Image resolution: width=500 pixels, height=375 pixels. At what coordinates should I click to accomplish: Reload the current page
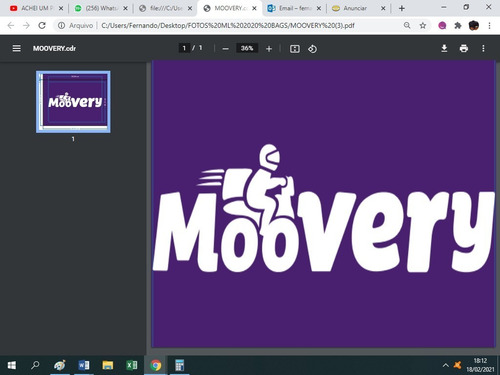42,25
